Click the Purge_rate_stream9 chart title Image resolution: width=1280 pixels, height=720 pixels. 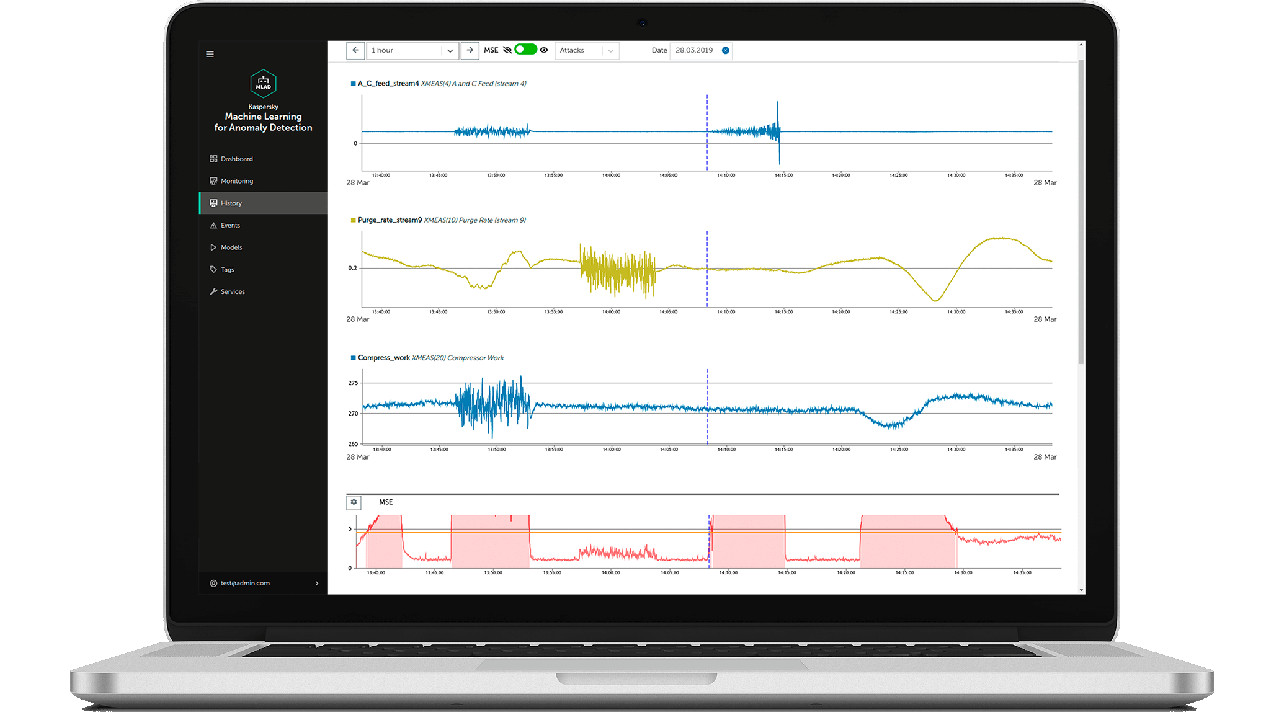[x=442, y=219]
